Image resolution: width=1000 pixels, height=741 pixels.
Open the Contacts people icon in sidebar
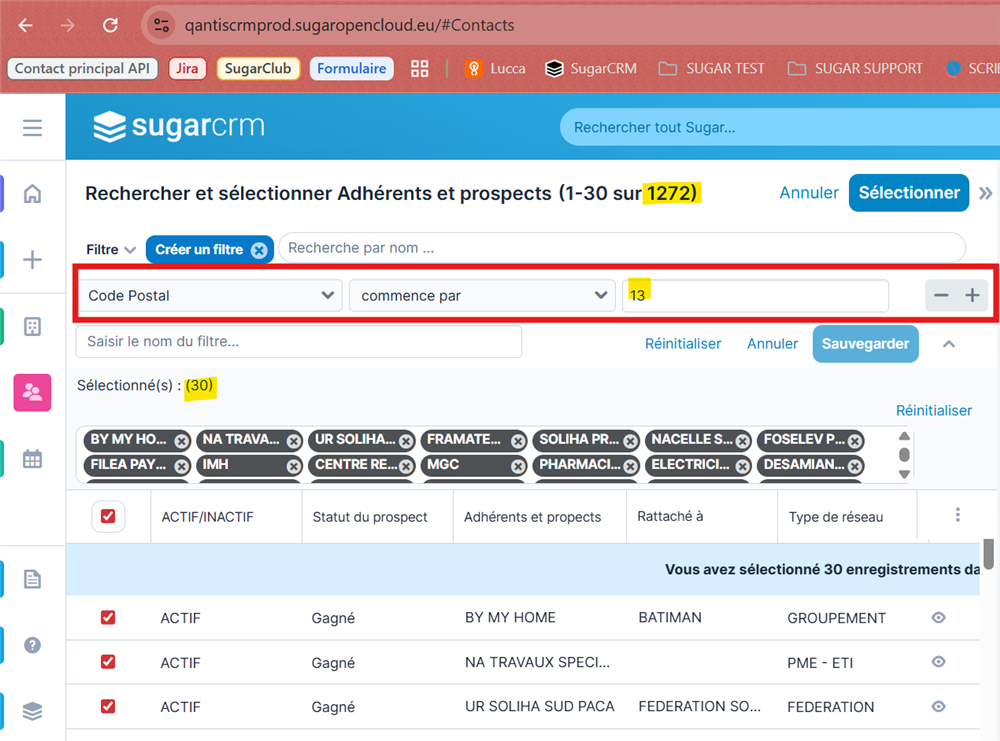click(32, 393)
